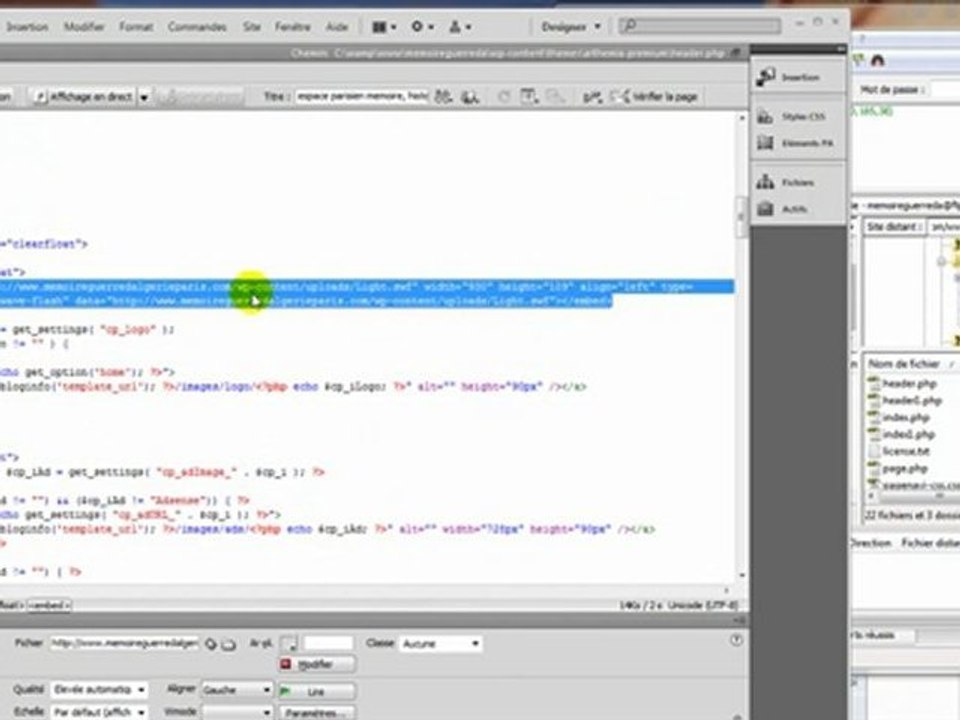Open the Insertion menu

pyautogui.click(x=26, y=27)
